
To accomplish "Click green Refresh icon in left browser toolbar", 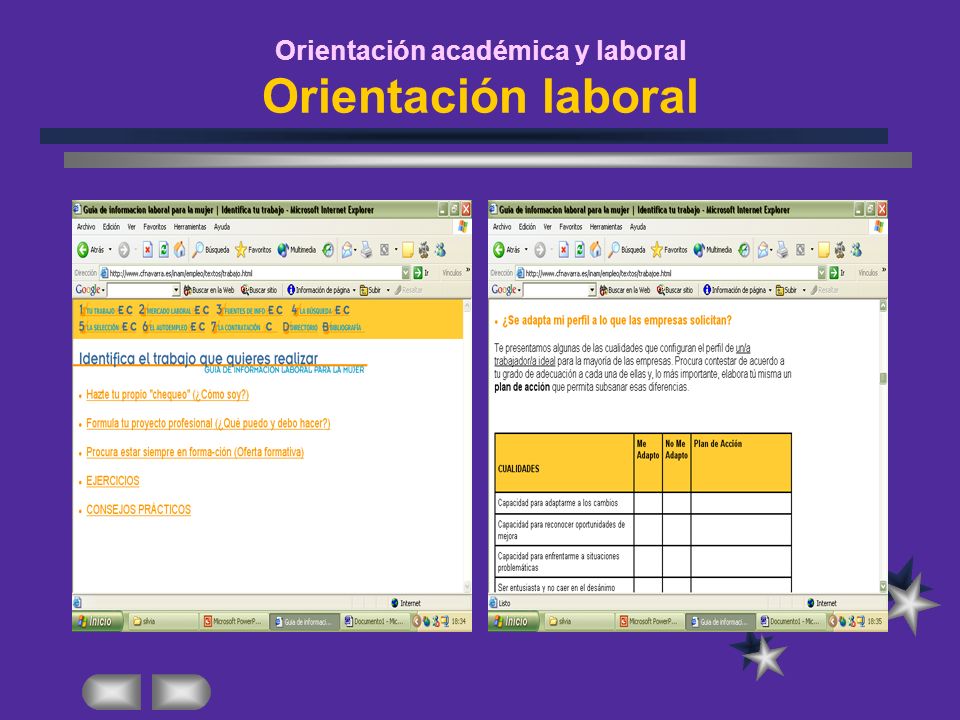I will pyautogui.click(x=163, y=250).
